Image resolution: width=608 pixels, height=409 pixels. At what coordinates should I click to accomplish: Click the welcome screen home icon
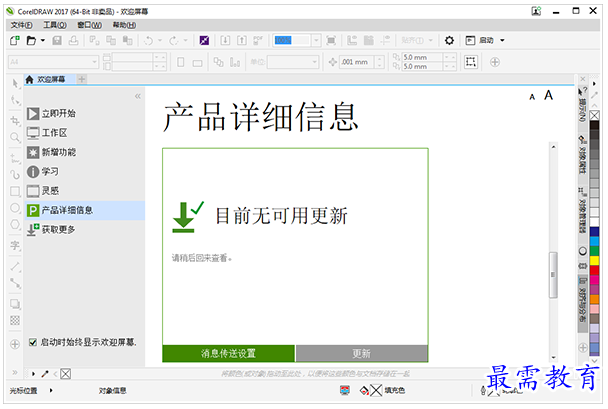pyautogui.click(x=29, y=79)
